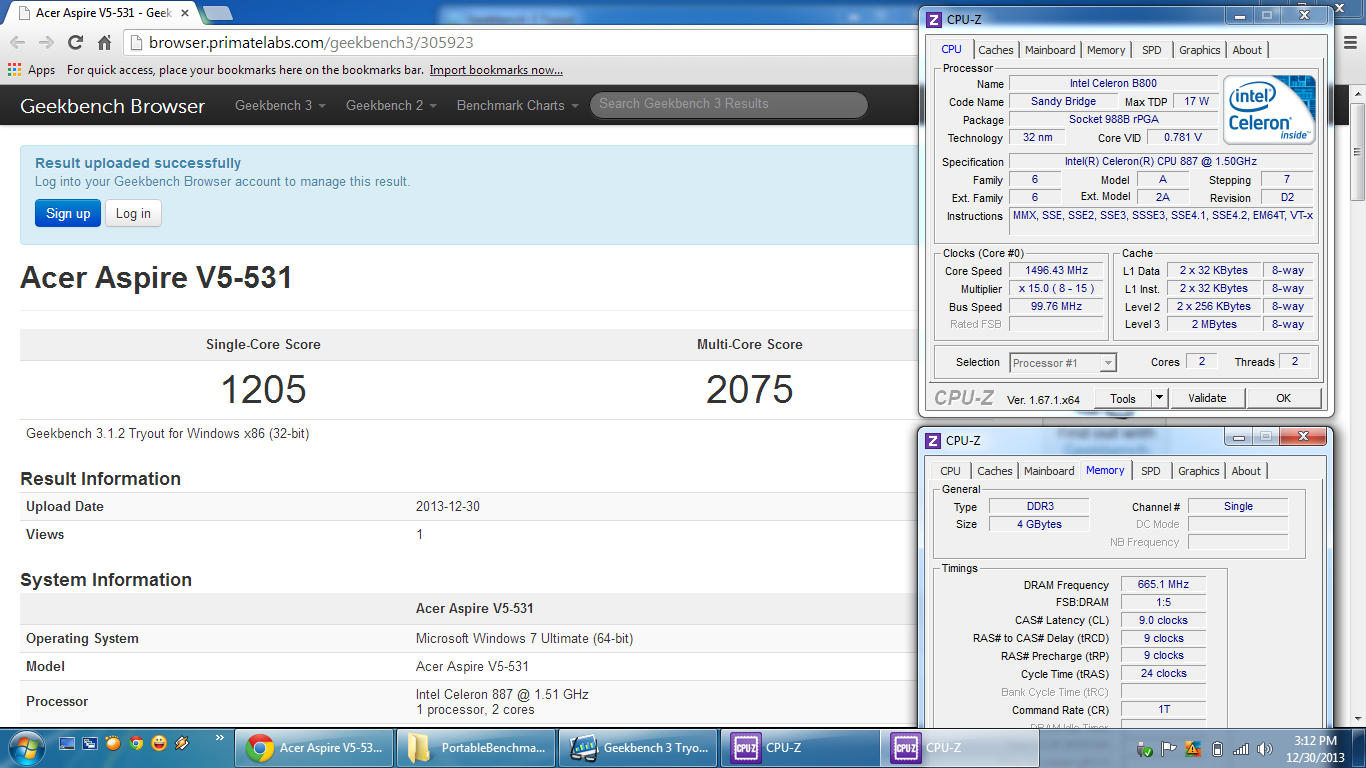Viewport: 1366px width, 768px height.
Task: Launch the orange sphere quick launch icon
Action: pos(113,744)
